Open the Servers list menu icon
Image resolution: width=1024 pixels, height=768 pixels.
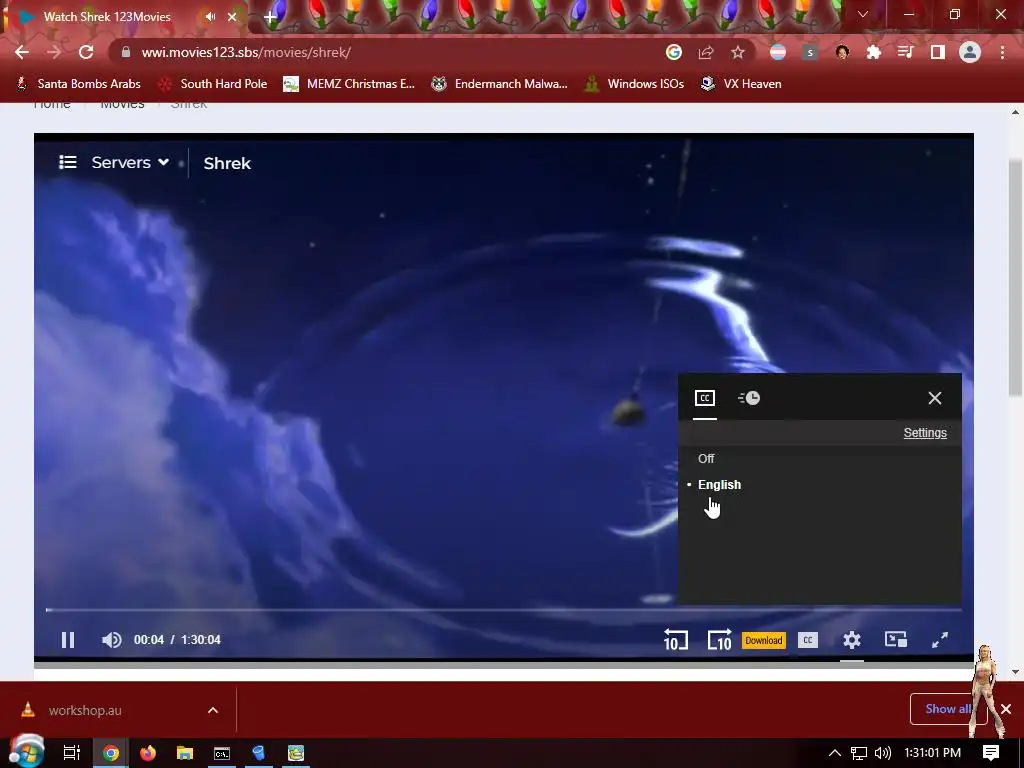[68, 162]
